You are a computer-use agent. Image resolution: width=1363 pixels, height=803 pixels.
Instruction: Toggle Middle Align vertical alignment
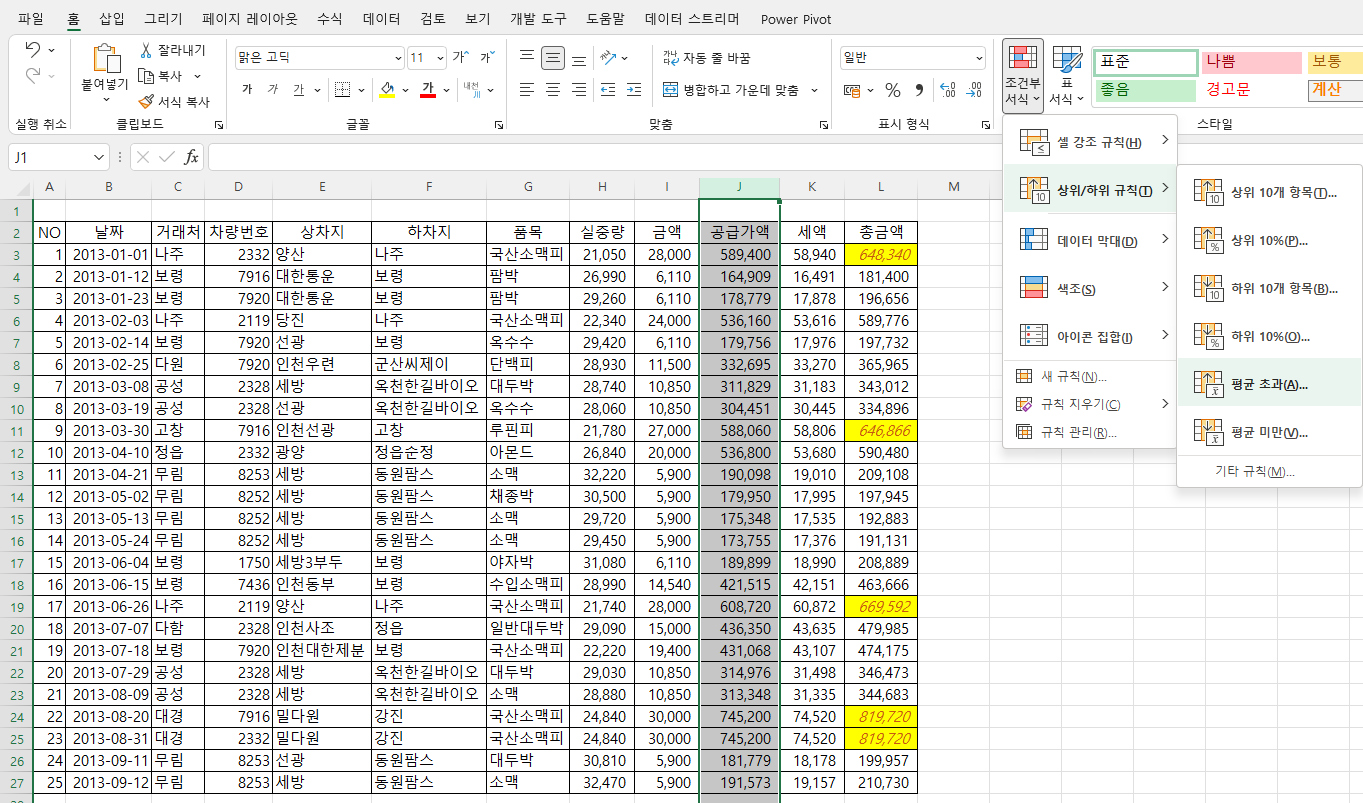tap(553, 58)
